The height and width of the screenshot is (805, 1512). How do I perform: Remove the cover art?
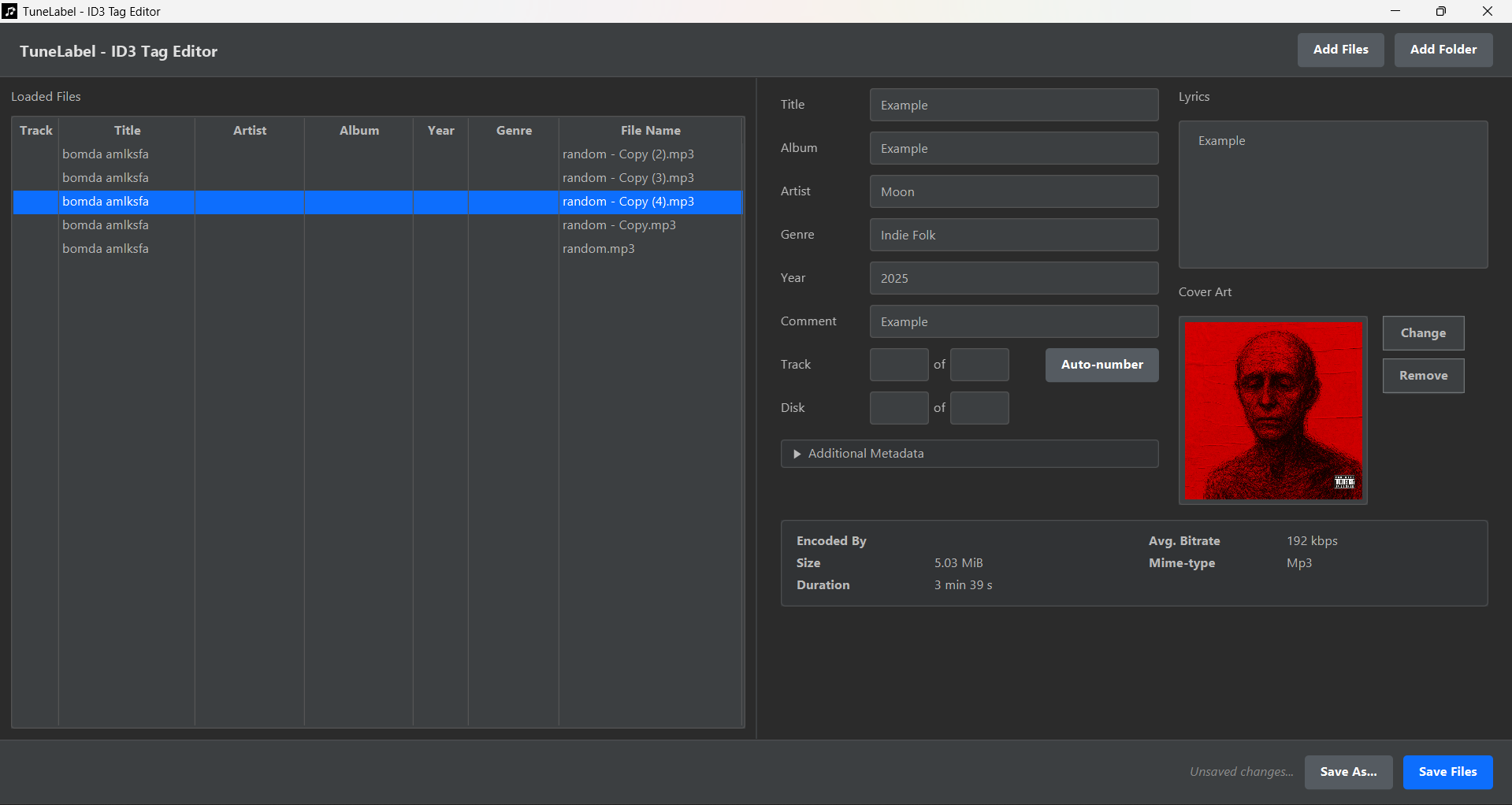click(x=1422, y=376)
